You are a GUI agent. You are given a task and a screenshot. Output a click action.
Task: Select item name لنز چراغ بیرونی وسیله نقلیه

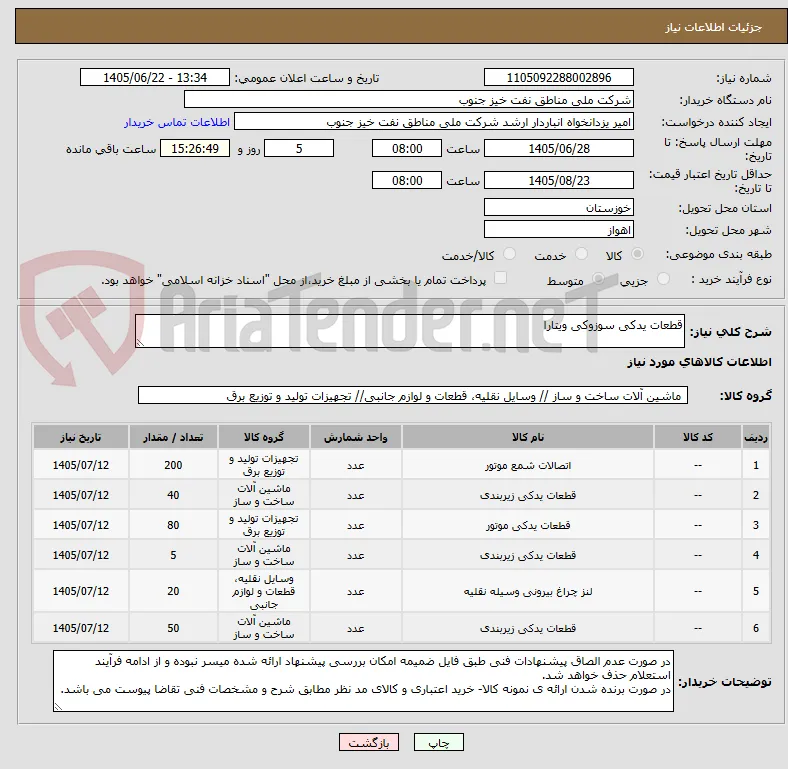tap(528, 592)
